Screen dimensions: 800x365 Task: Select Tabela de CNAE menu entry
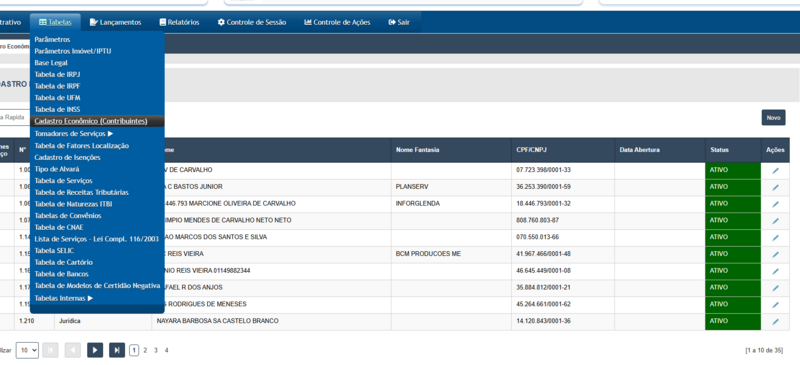(x=59, y=227)
